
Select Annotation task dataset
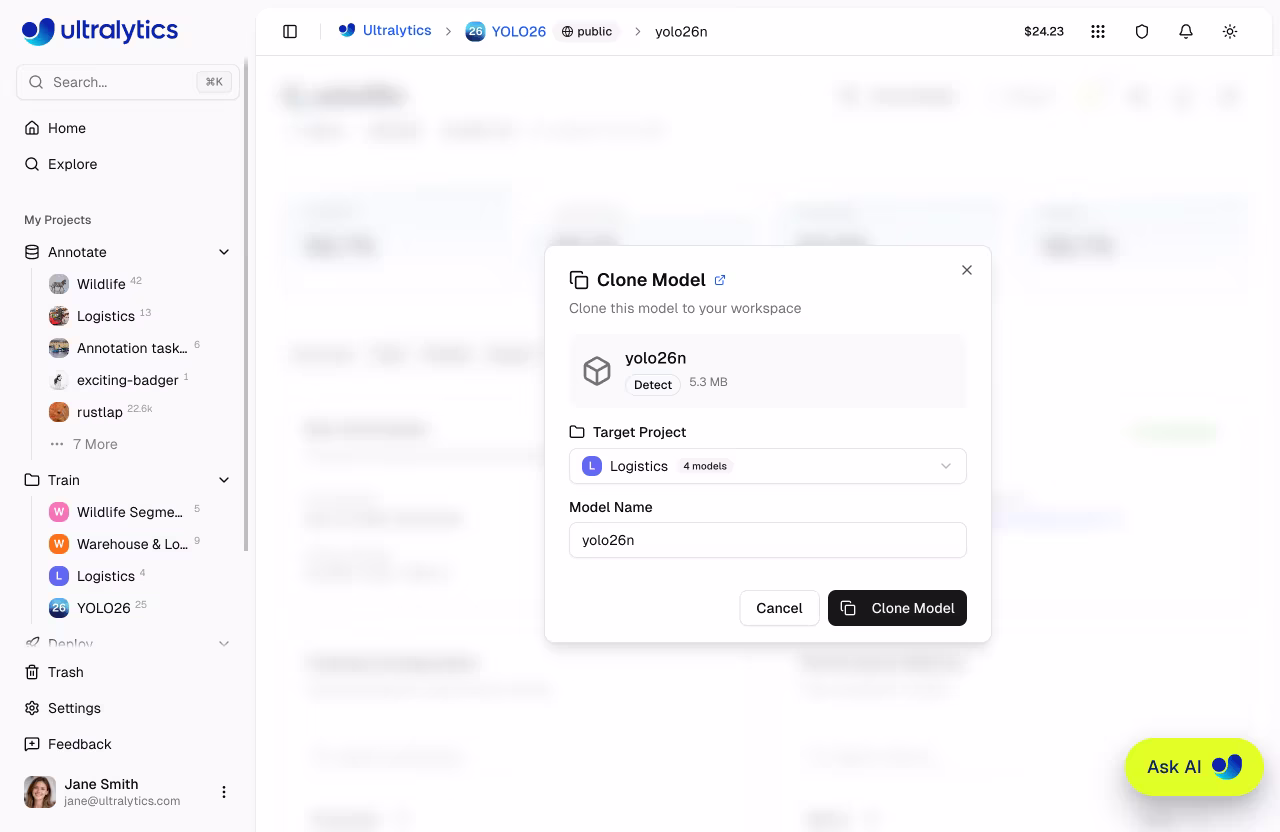click(x=132, y=348)
